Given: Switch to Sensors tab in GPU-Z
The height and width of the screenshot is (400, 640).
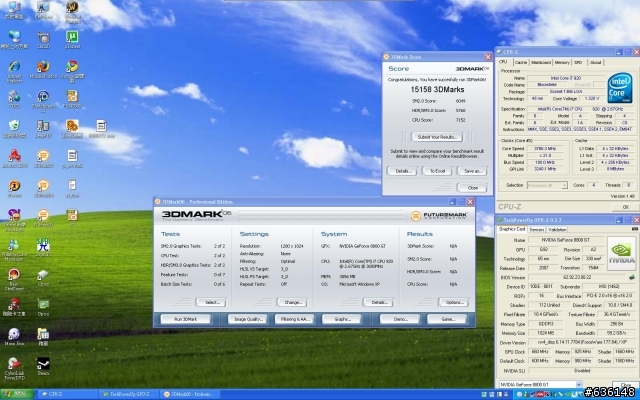Looking at the screenshot, I should tap(536, 229).
